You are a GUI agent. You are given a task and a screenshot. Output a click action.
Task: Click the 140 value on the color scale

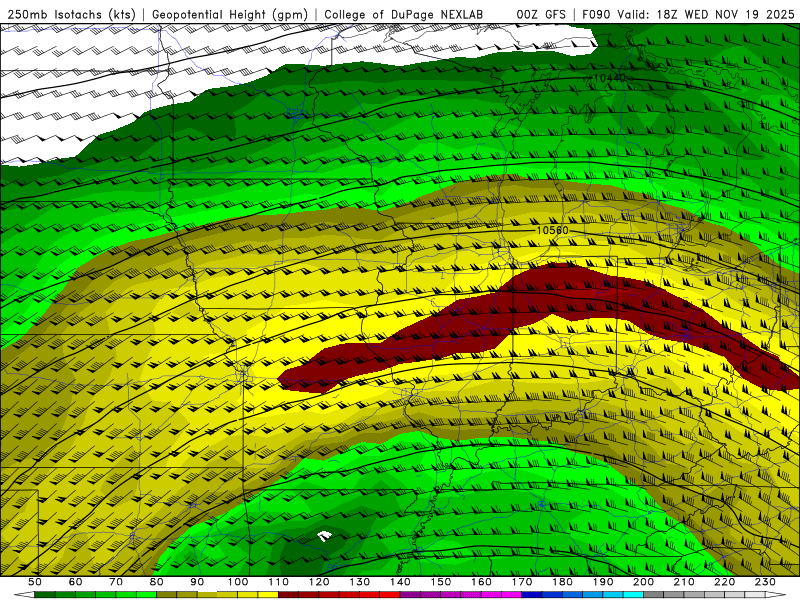(401, 582)
